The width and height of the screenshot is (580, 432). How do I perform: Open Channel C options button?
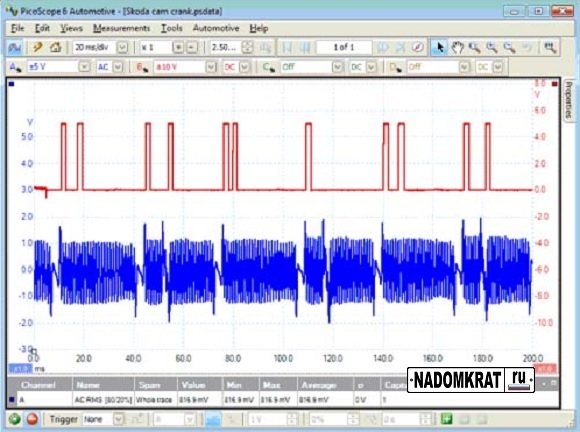[x=269, y=67]
